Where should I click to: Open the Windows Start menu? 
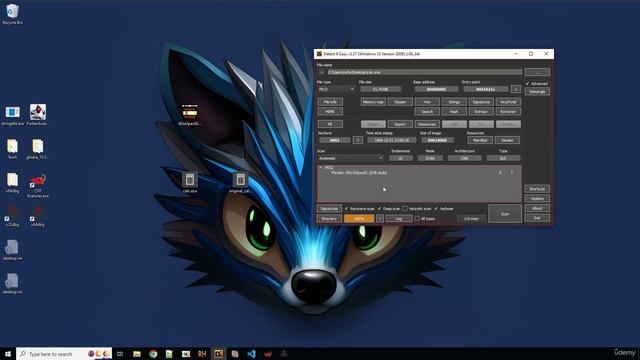coord(8,354)
